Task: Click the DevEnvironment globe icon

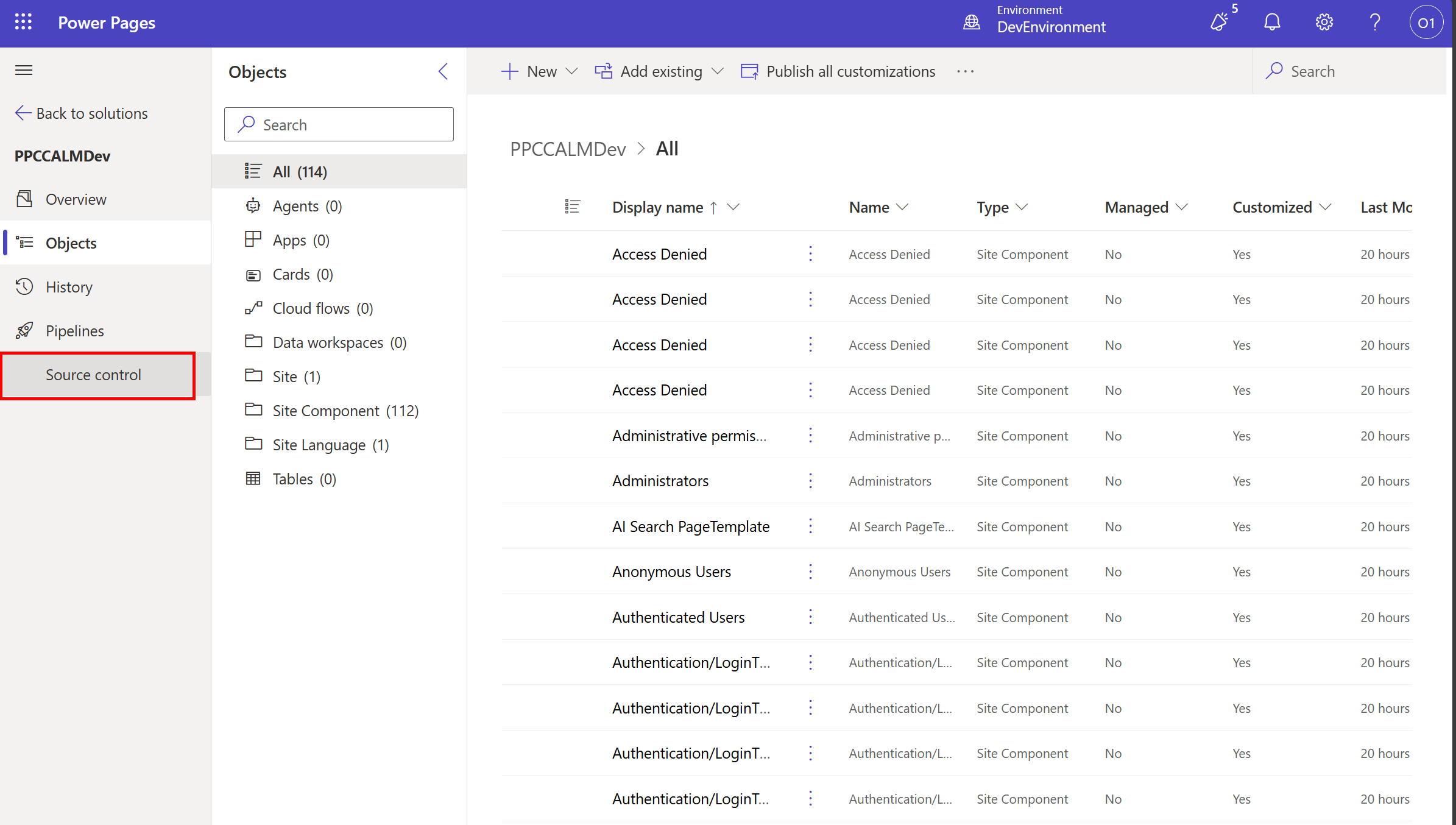Action: 972,22
